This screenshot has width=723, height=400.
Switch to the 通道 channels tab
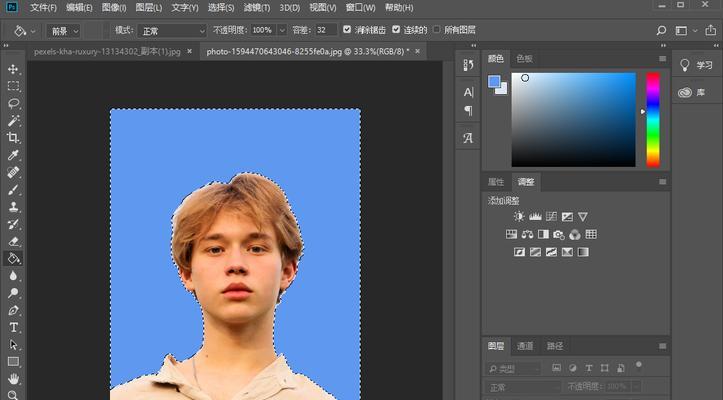tap(525, 346)
